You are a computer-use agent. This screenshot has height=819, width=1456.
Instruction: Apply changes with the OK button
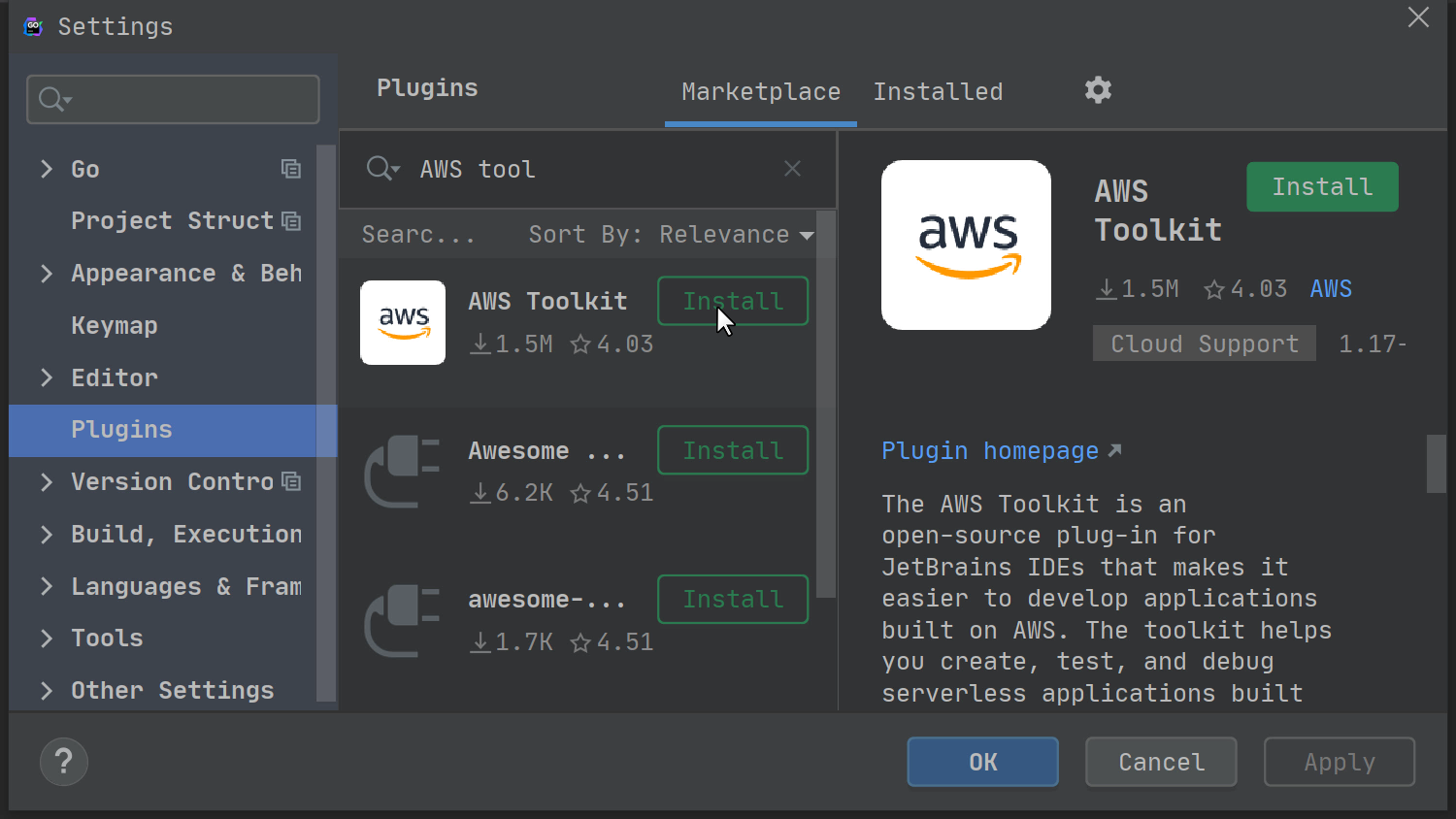982,762
